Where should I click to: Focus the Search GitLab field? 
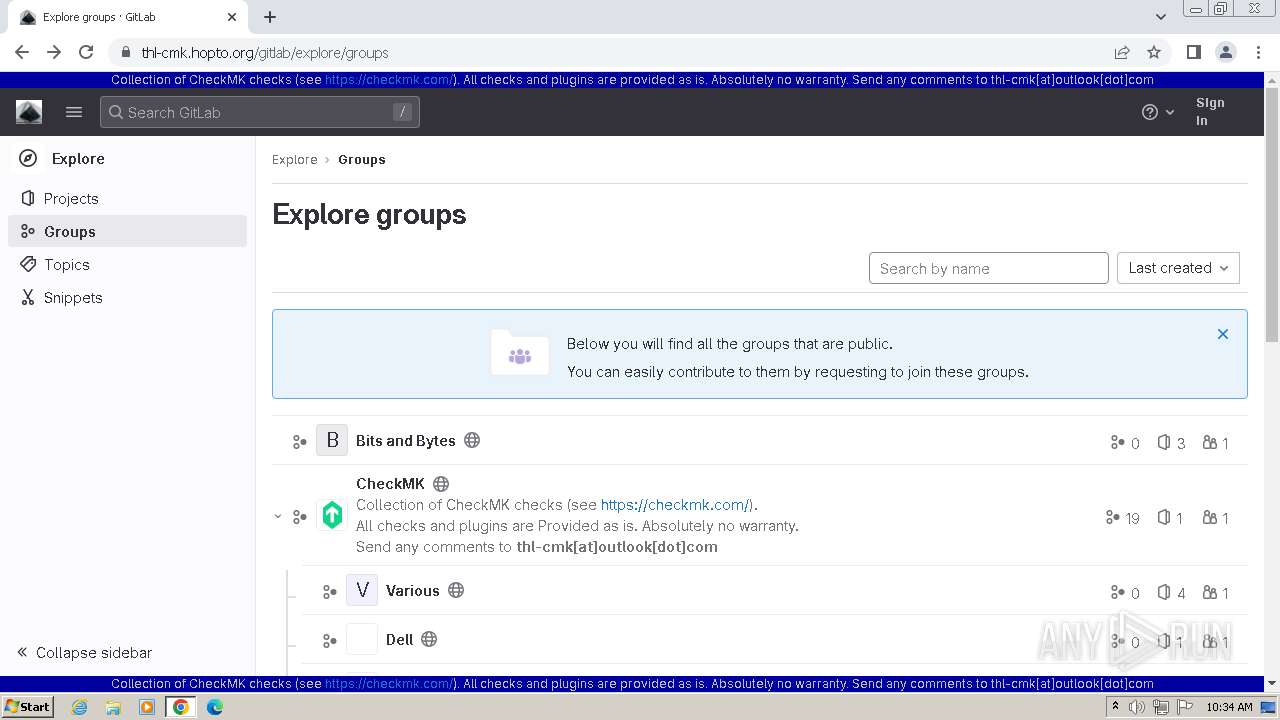(260, 112)
